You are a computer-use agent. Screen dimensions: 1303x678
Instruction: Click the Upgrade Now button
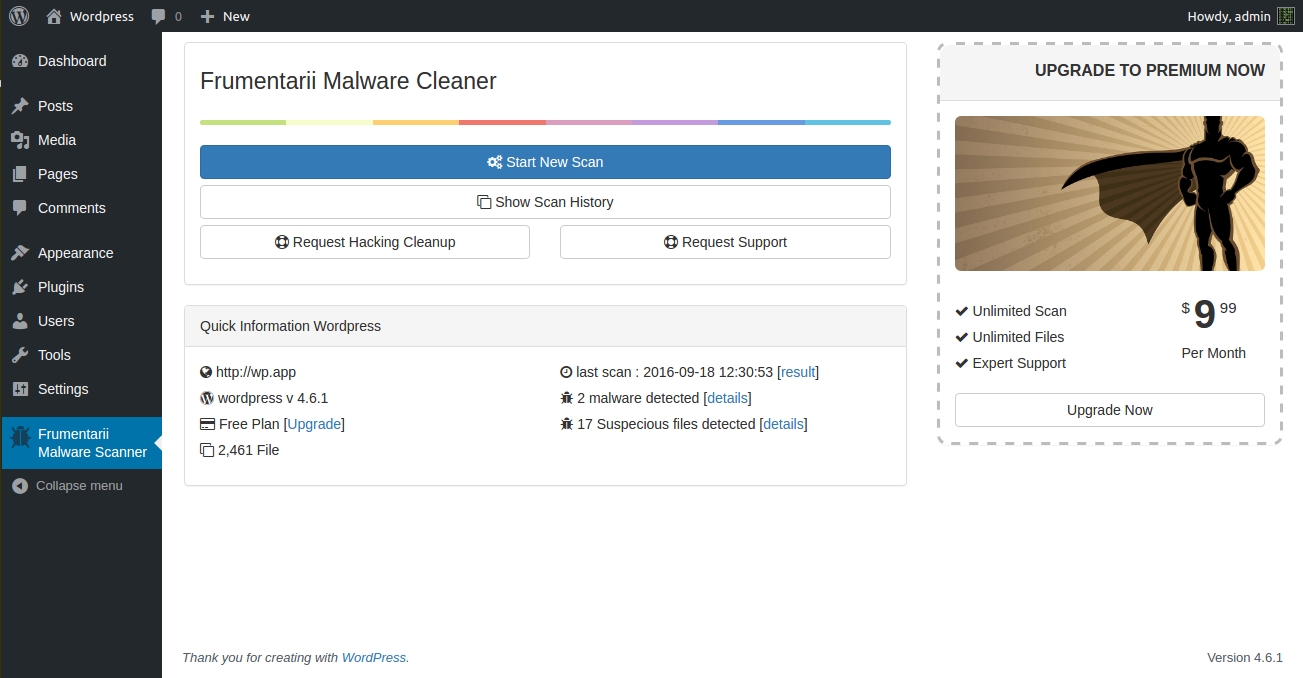pyautogui.click(x=1109, y=410)
